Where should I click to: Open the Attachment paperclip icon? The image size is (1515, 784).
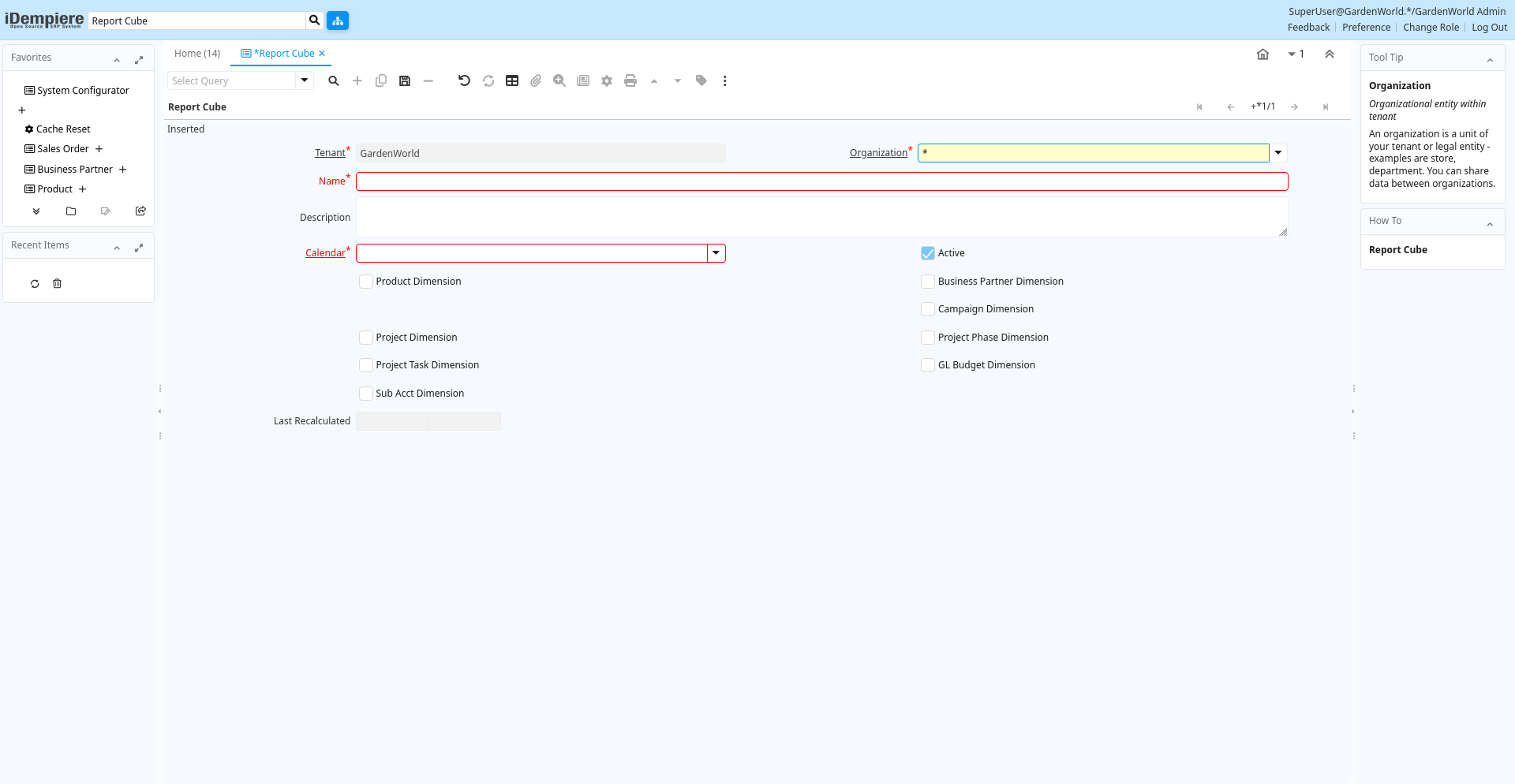[x=536, y=80]
